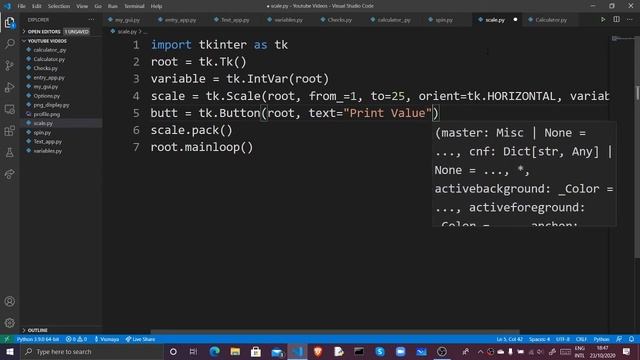Open the Help menu
Viewport: 640px width, 360px height.
[x=156, y=6]
